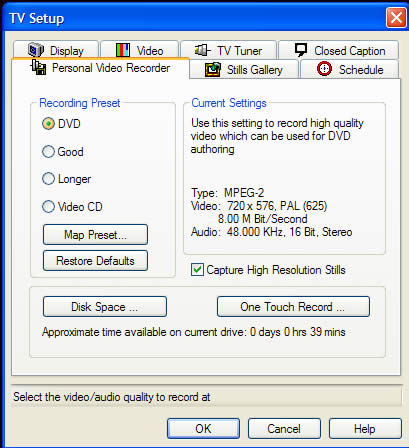Click the Stills Gallery picture icon
Viewport: 409px width, 448px height.
[x=213, y=69]
